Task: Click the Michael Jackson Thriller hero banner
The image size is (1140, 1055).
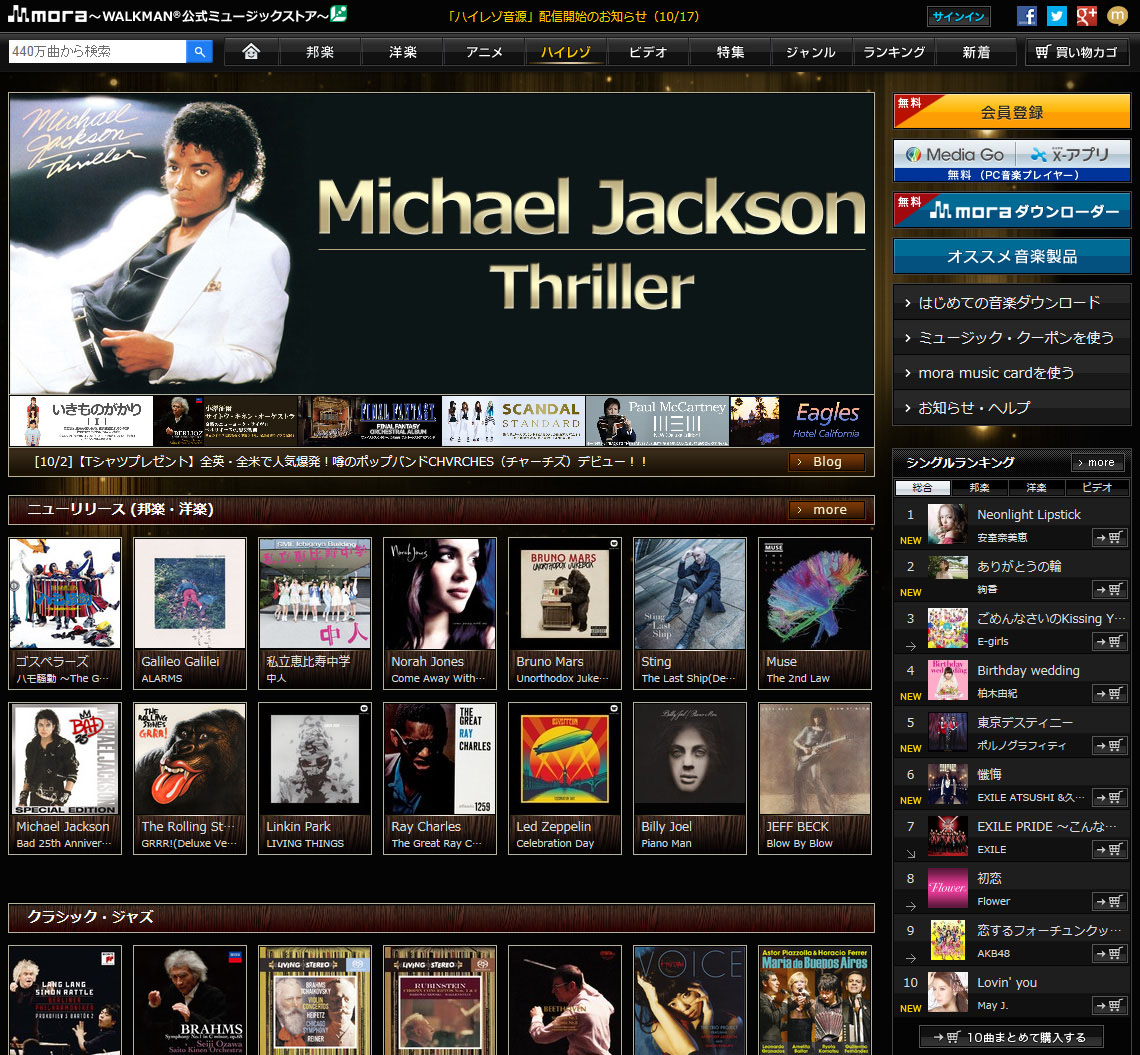Action: click(x=441, y=244)
